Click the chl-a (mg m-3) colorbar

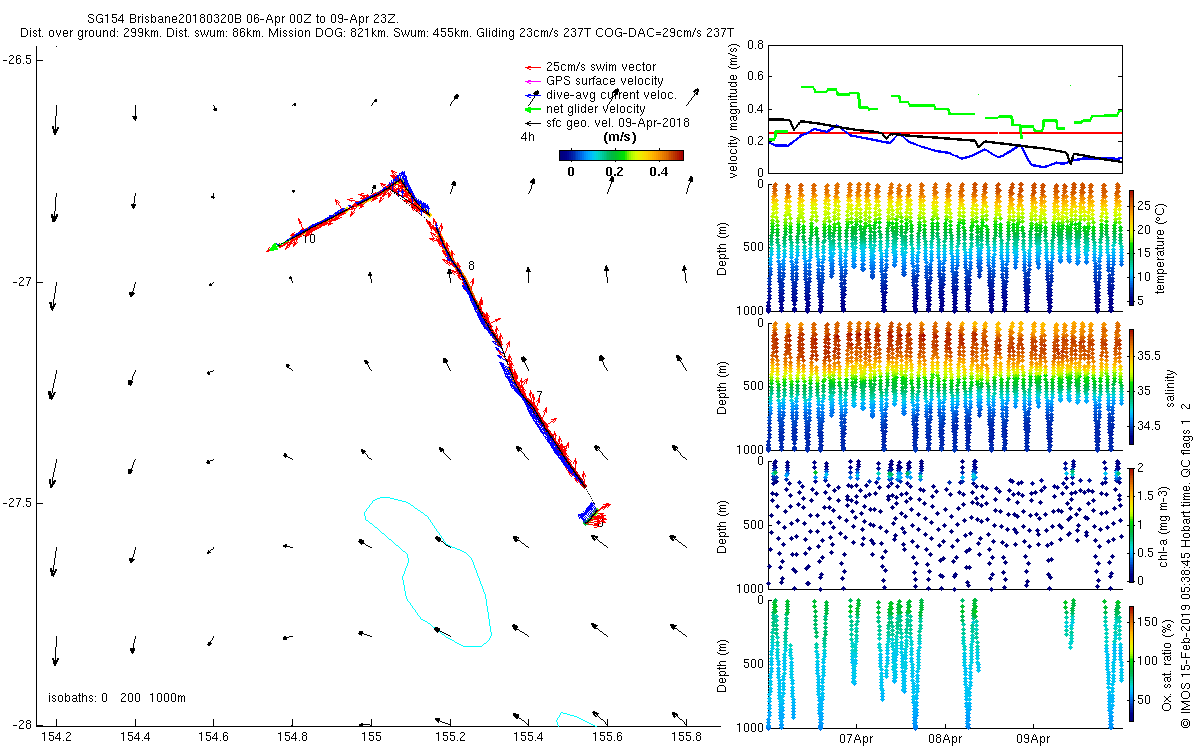tap(1131, 522)
